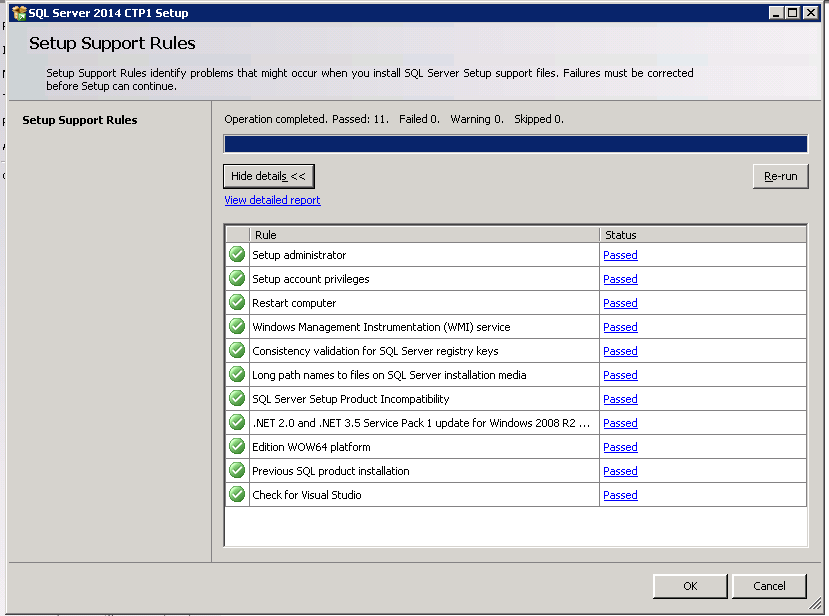The width and height of the screenshot is (829, 616).
Task: Click the completed blue progress bar
Action: (x=515, y=144)
